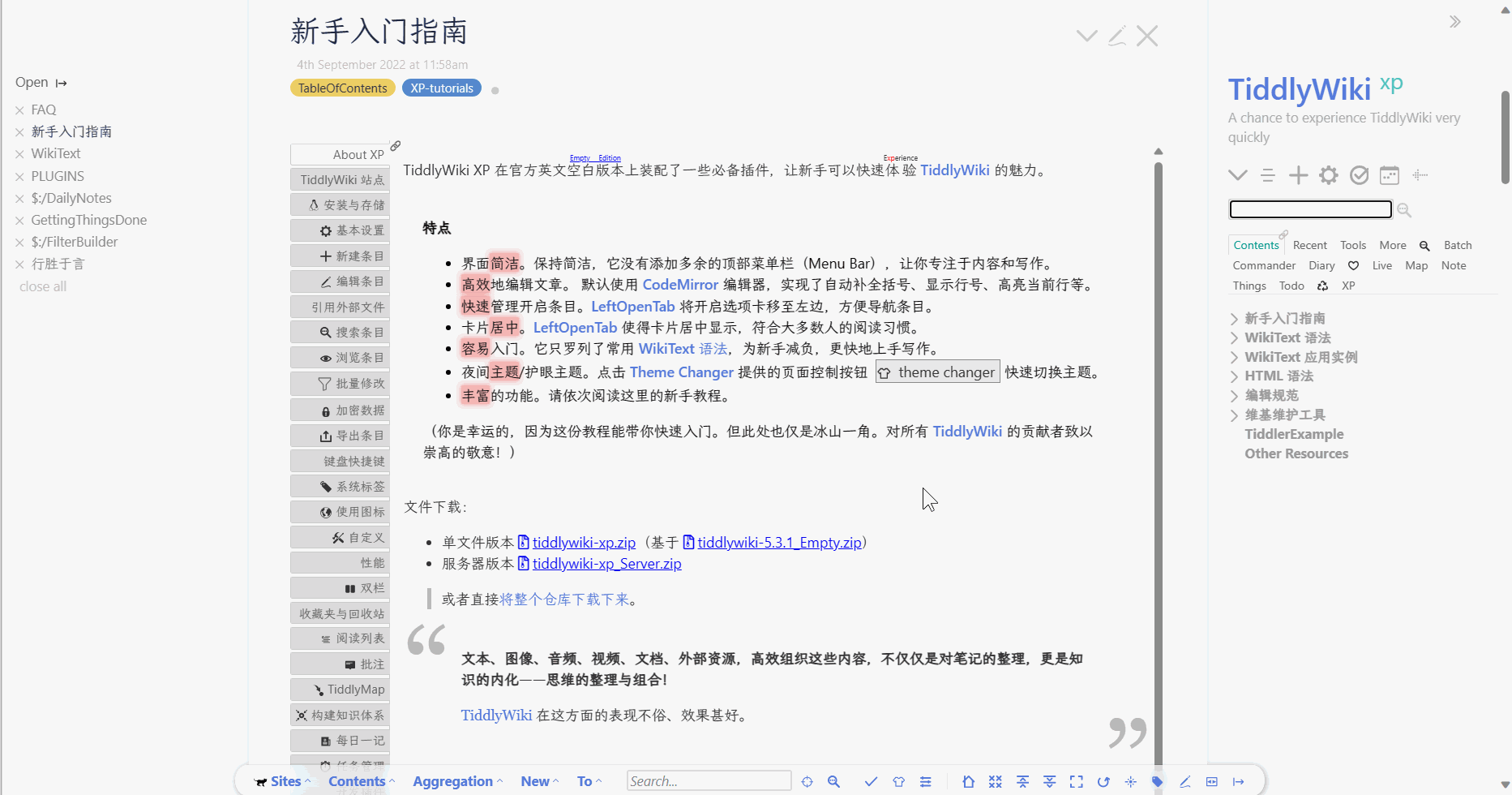Click the list lines icon in sidebar toolbar

(x=1268, y=175)
